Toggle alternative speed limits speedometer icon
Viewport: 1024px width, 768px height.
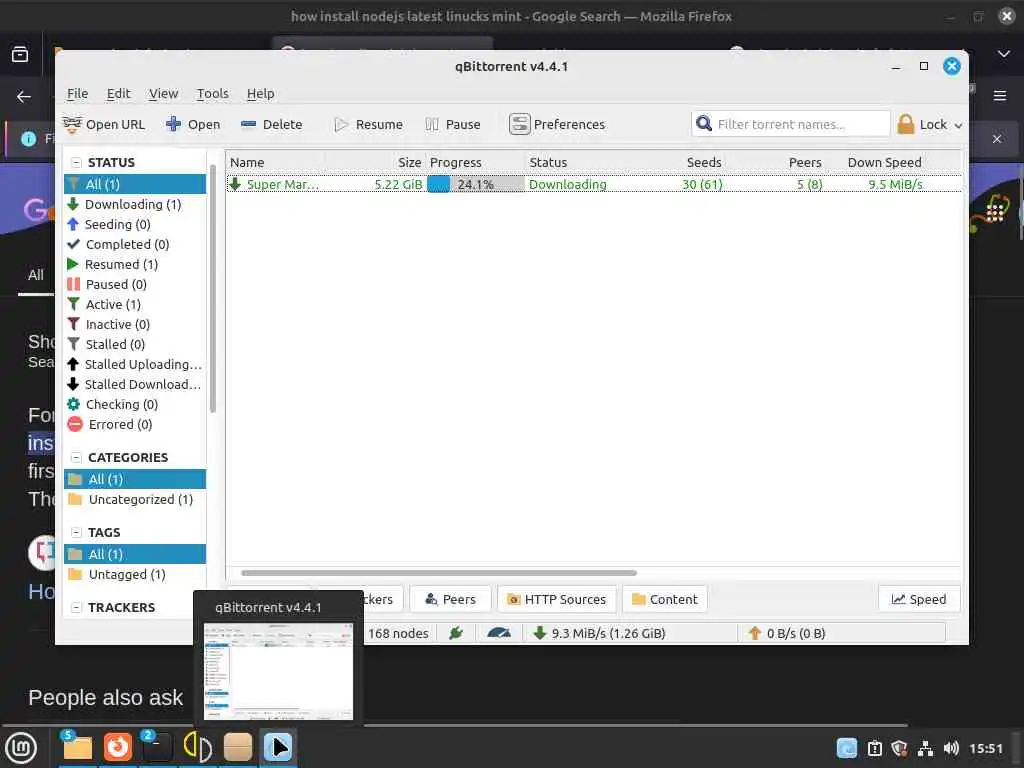pos(499,633)
